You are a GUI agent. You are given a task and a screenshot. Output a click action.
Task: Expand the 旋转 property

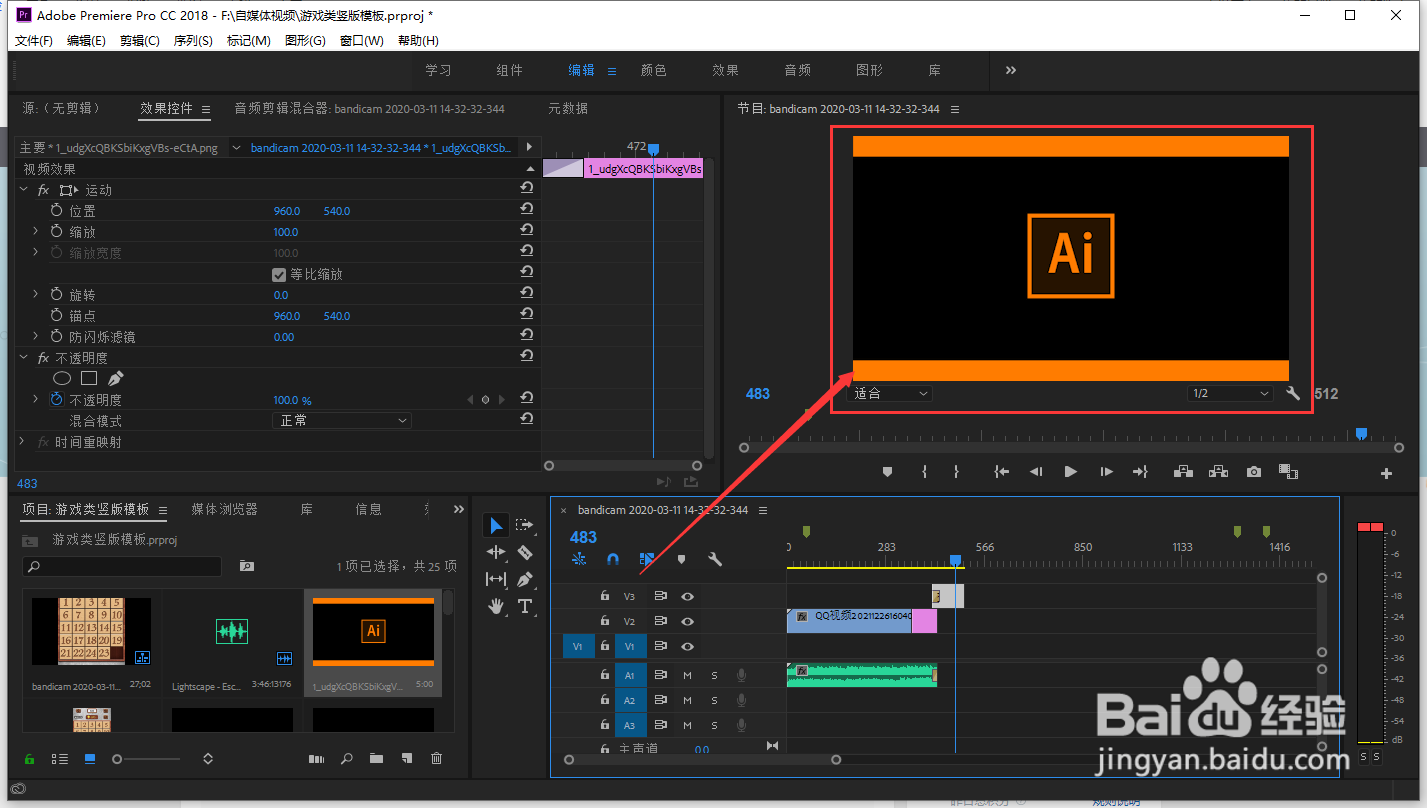[35, 294]
